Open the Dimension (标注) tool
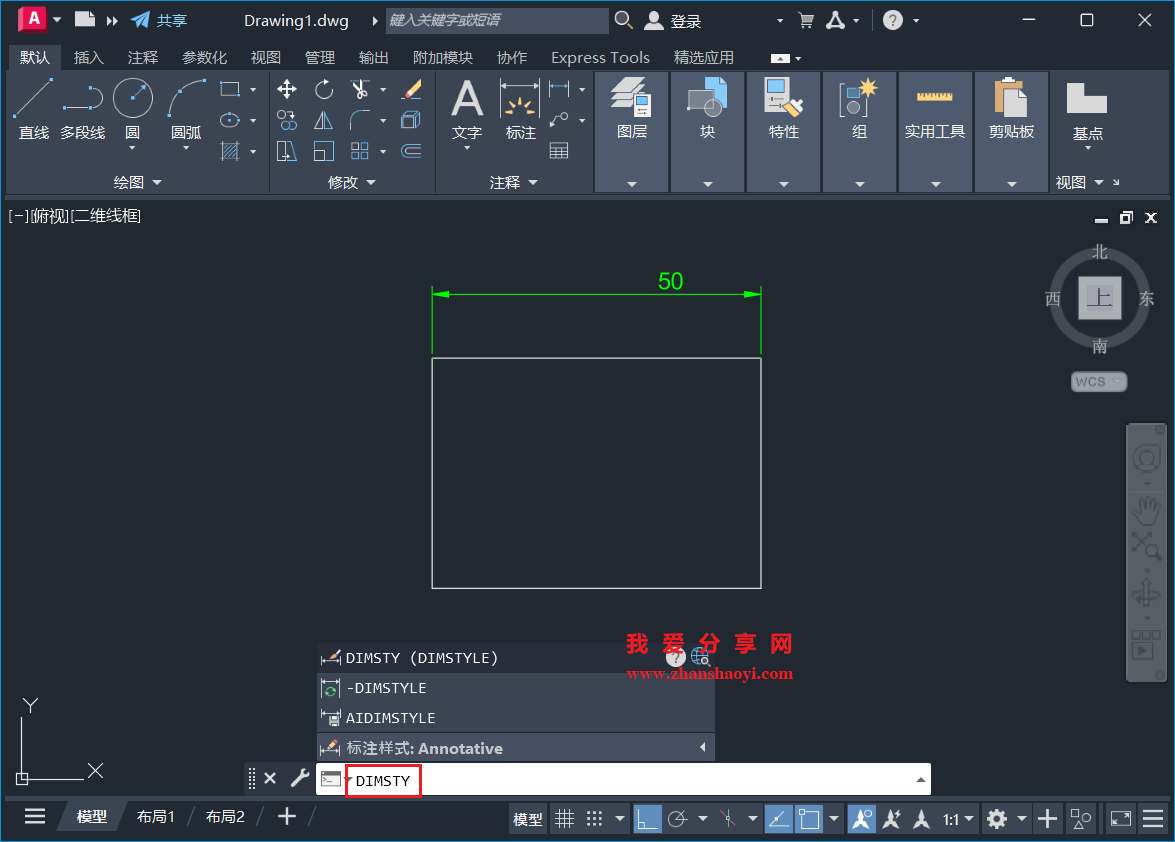1175x842 pixels. tap(520, 105)
